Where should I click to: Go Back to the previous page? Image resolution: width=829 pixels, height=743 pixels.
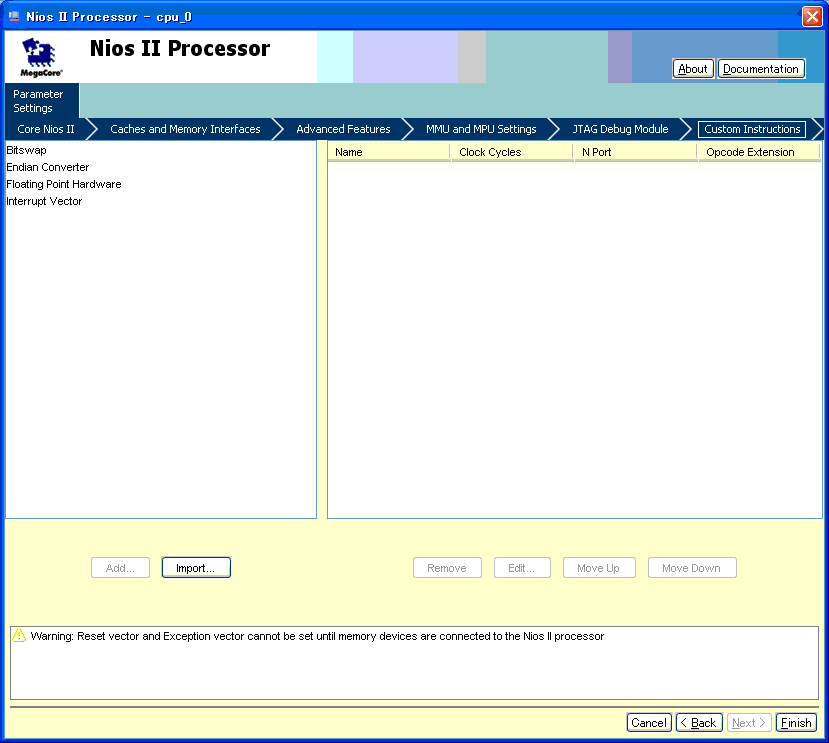click(699, 722)
